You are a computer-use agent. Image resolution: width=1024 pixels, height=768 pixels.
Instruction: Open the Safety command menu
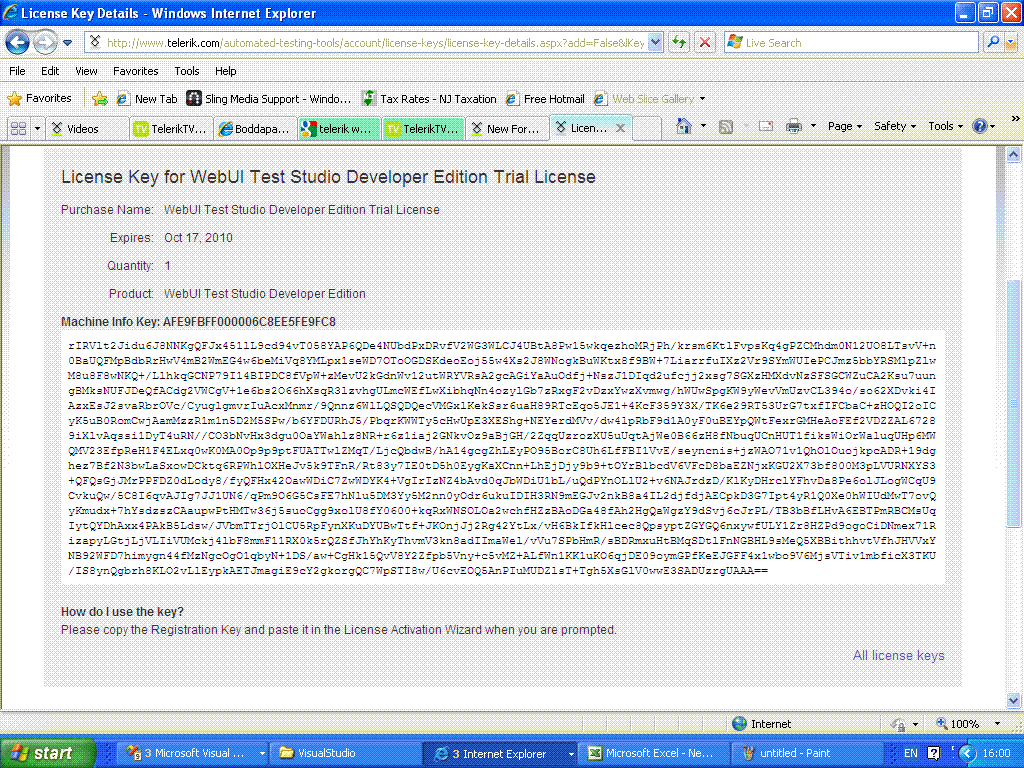click(x=895, y=127)
